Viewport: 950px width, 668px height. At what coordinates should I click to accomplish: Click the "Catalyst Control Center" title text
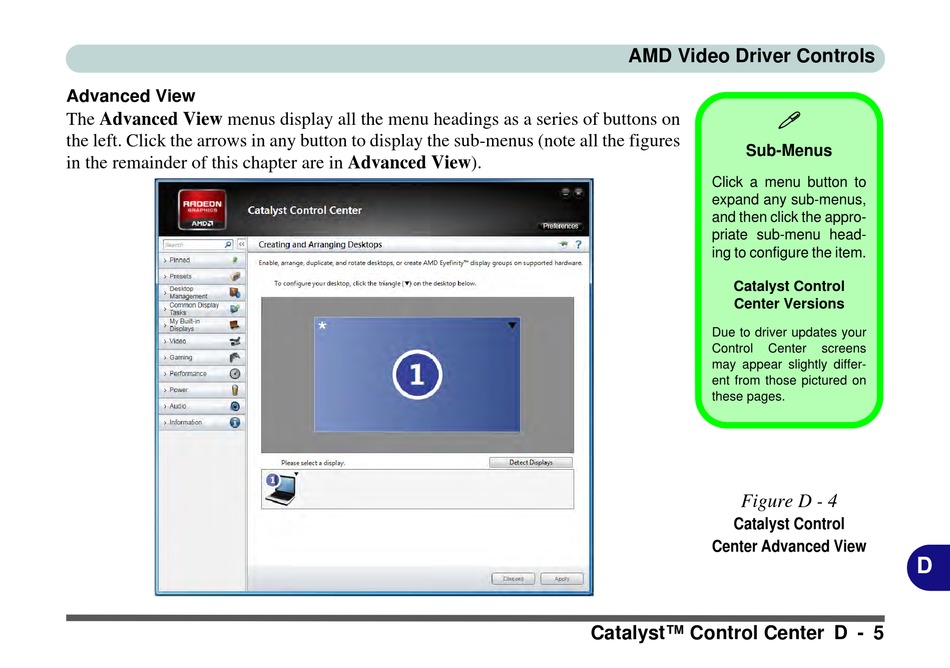(304, 210)
